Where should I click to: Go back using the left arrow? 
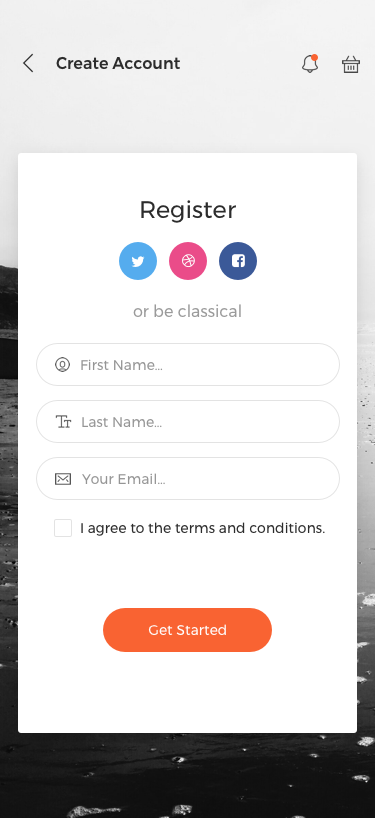tap(28, 64)
